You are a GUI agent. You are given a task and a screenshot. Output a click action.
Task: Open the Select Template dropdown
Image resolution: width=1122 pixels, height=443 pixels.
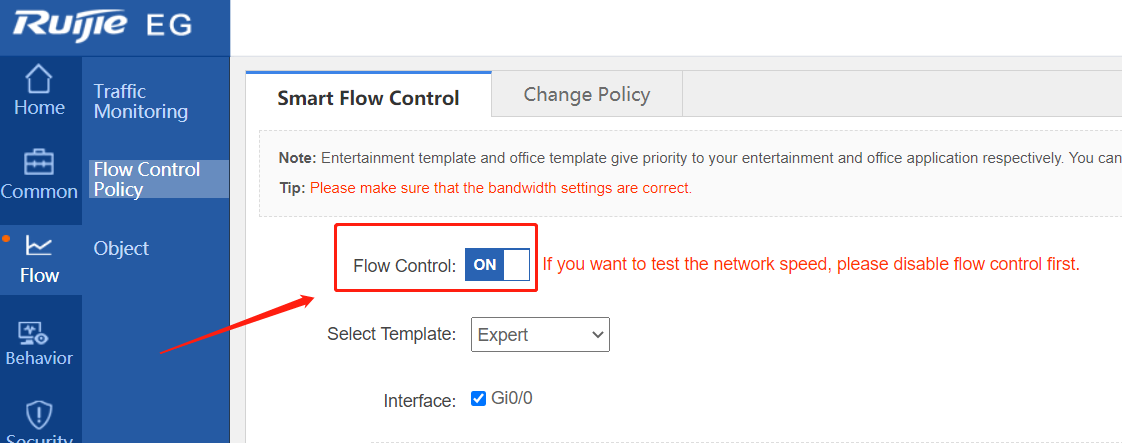coord(540,334)
